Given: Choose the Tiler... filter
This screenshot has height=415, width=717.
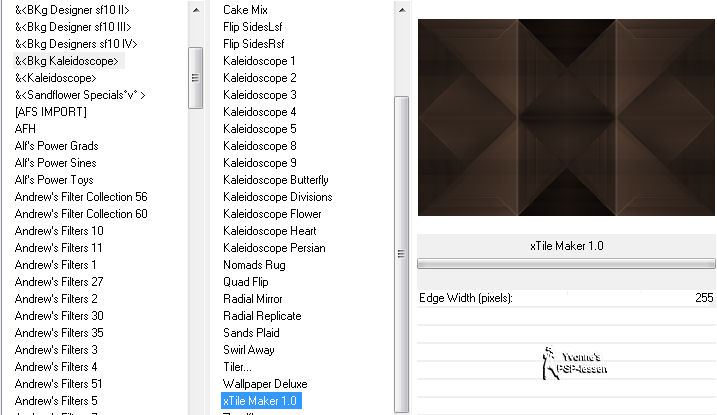Looking at the screenshot, I should point(237,367).
